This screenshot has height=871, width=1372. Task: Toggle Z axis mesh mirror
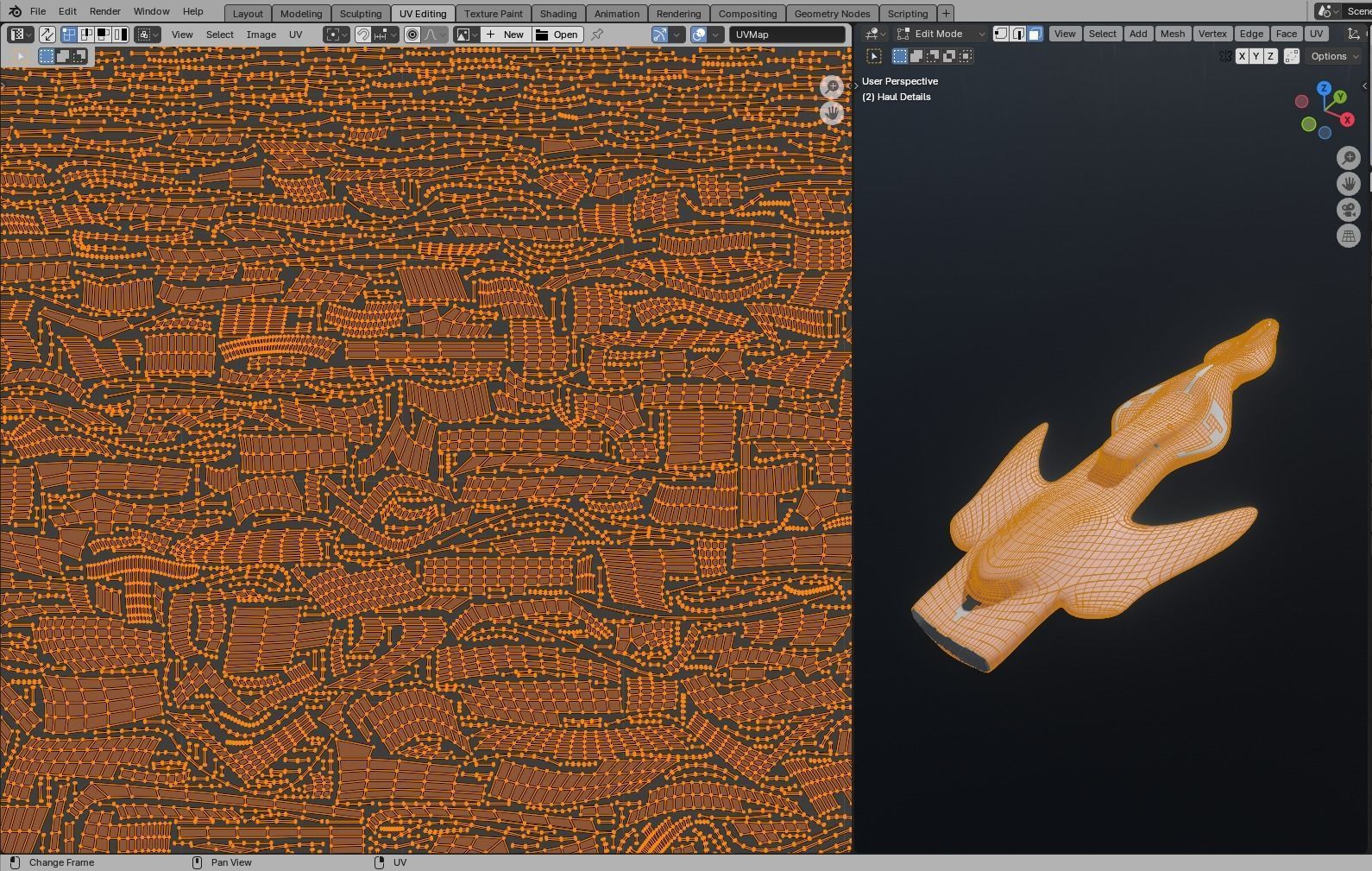click(x=1270, y=56)
